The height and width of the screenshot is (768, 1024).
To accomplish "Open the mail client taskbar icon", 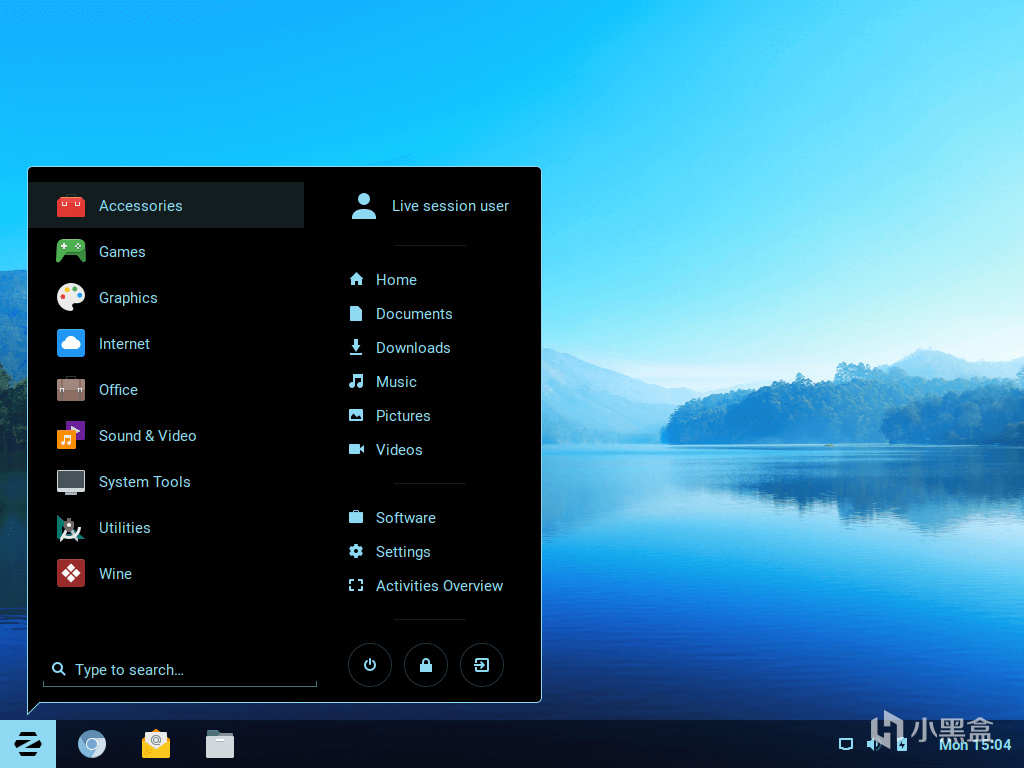I will [x=156, y=744].
